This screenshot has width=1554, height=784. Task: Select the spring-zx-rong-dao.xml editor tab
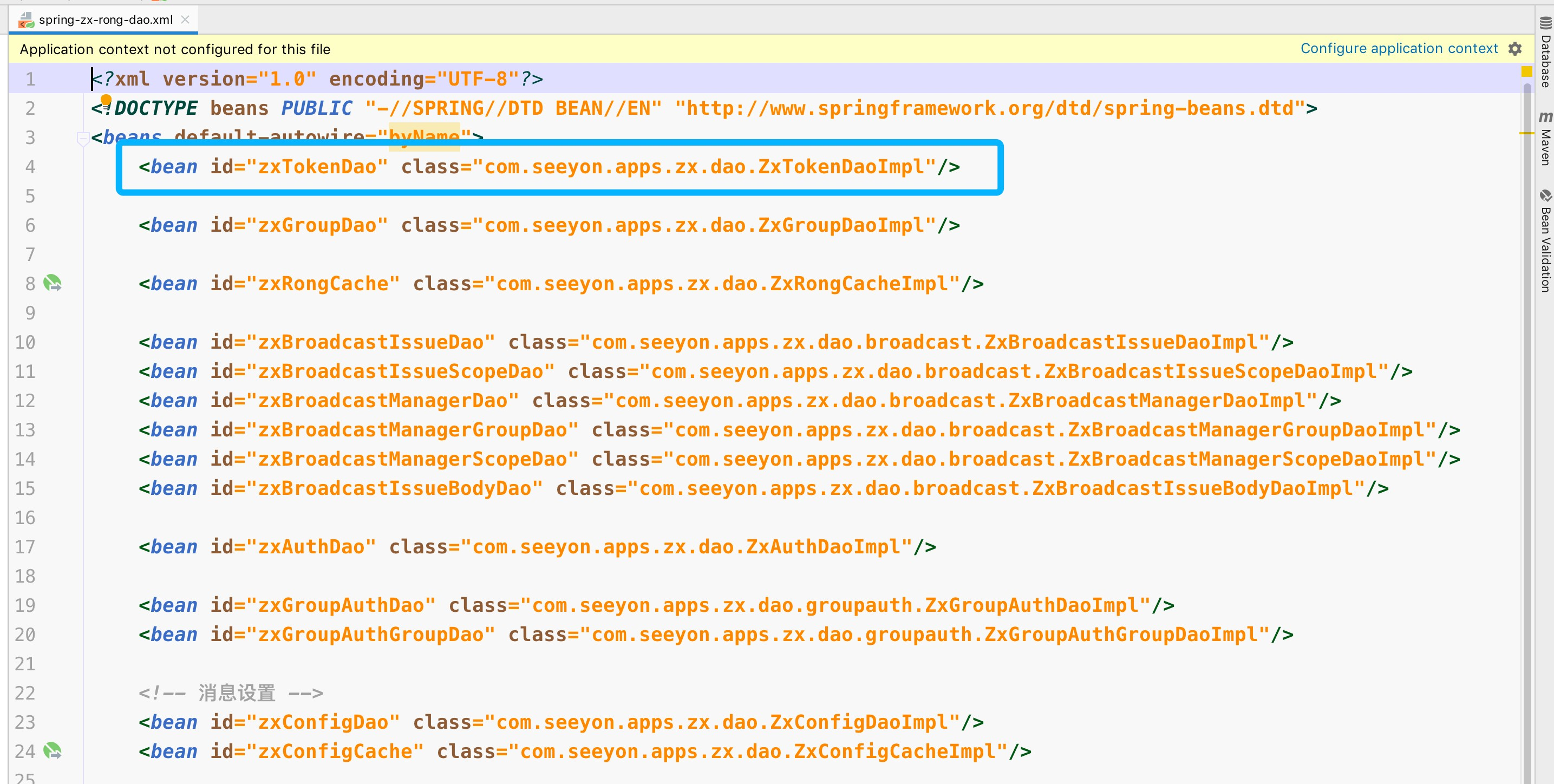105,20
